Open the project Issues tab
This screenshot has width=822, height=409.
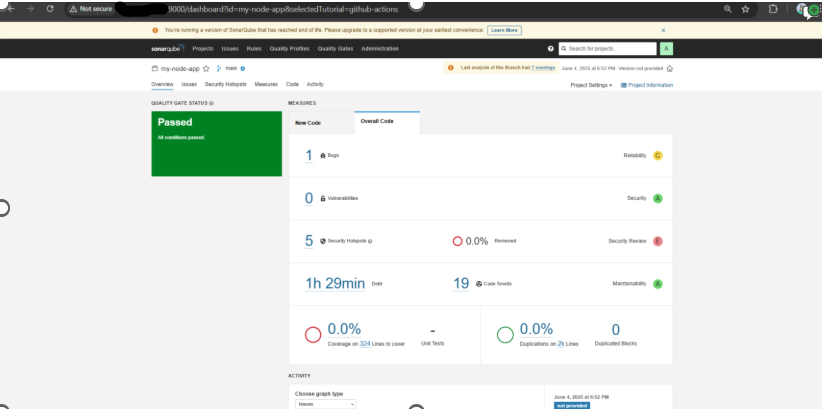189,84
